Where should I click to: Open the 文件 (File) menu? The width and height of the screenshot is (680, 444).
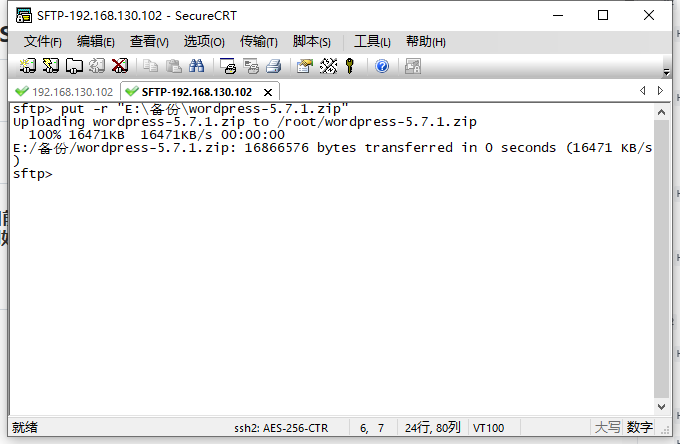[43, 42]
